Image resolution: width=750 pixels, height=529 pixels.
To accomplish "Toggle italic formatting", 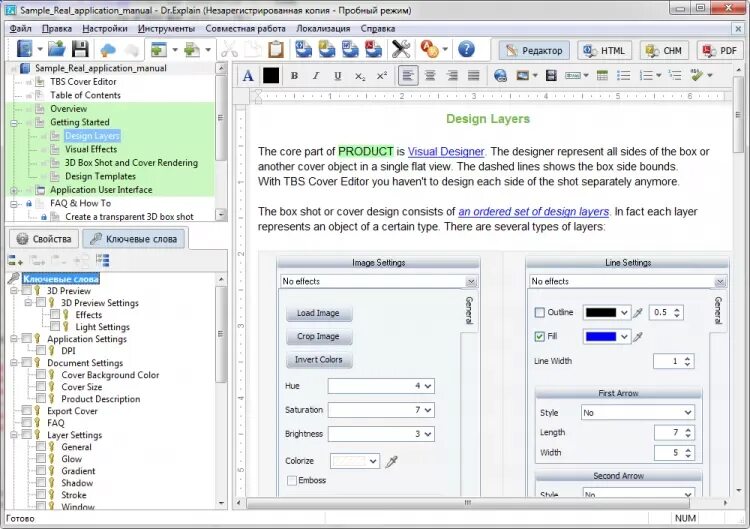I will pos(316,76).
